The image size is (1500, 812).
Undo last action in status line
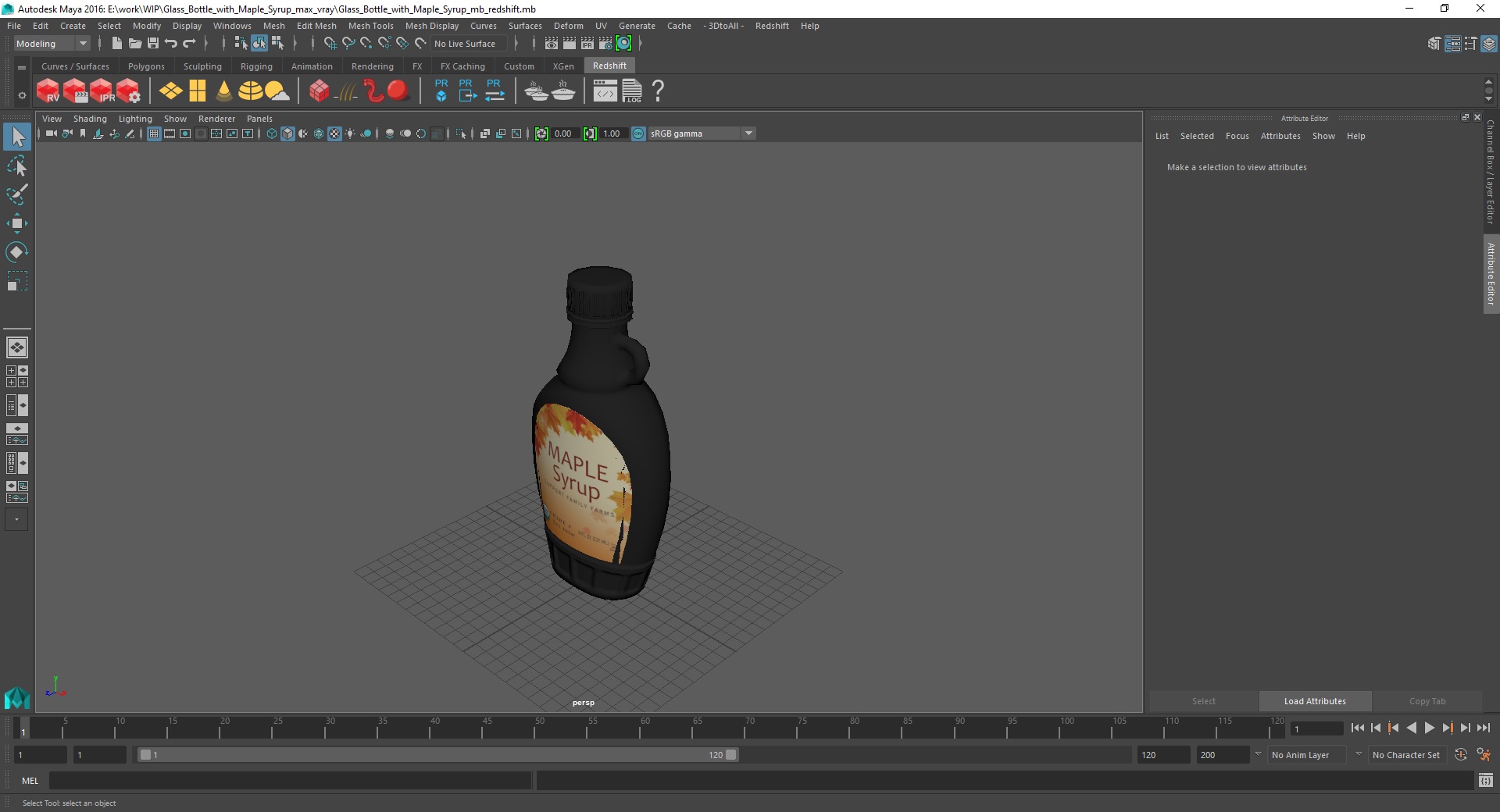coord(171,44)
